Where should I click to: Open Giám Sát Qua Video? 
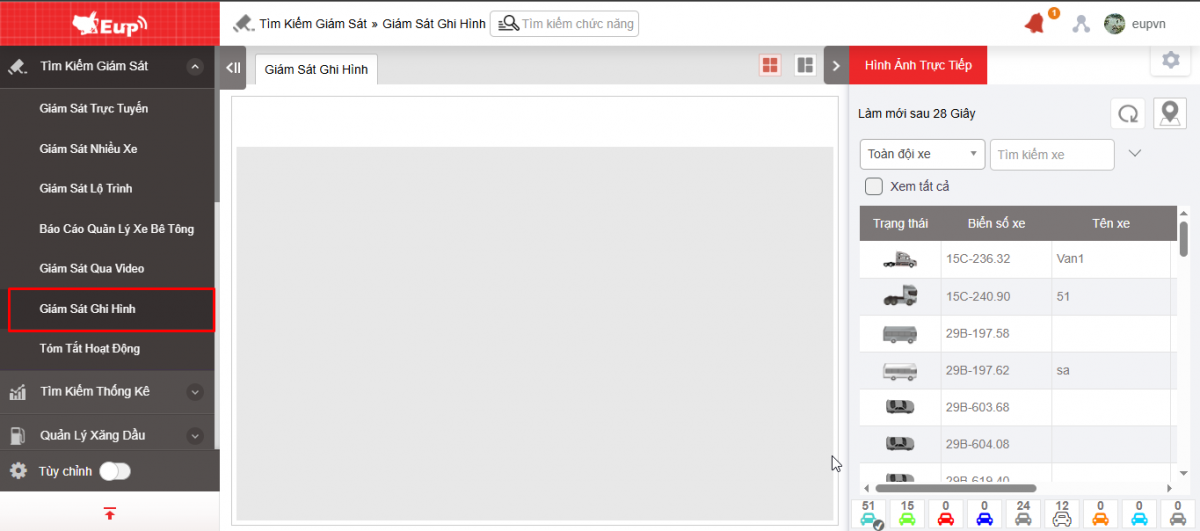(92, 268)
